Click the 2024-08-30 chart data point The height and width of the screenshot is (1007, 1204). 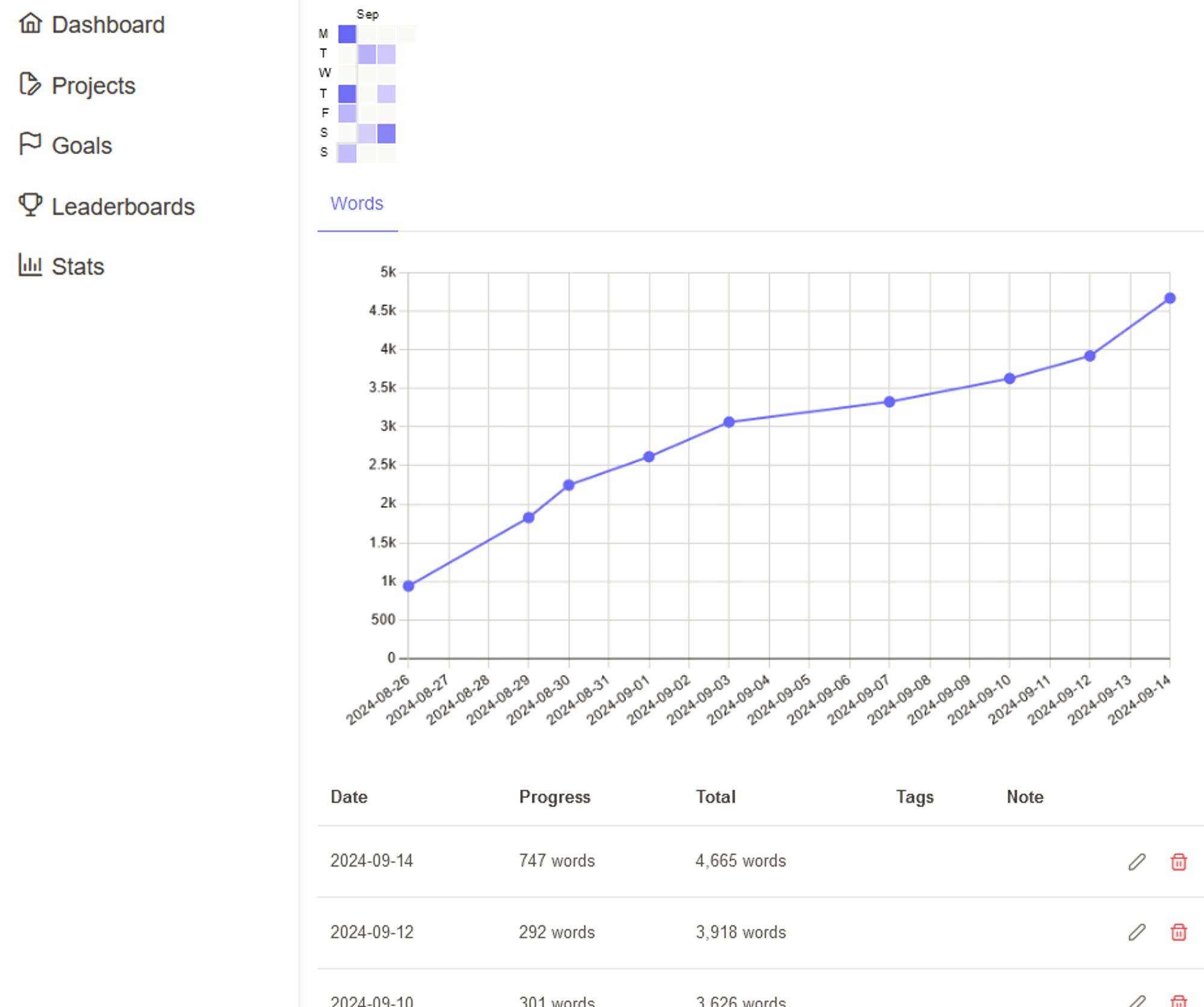pos(569,485)
